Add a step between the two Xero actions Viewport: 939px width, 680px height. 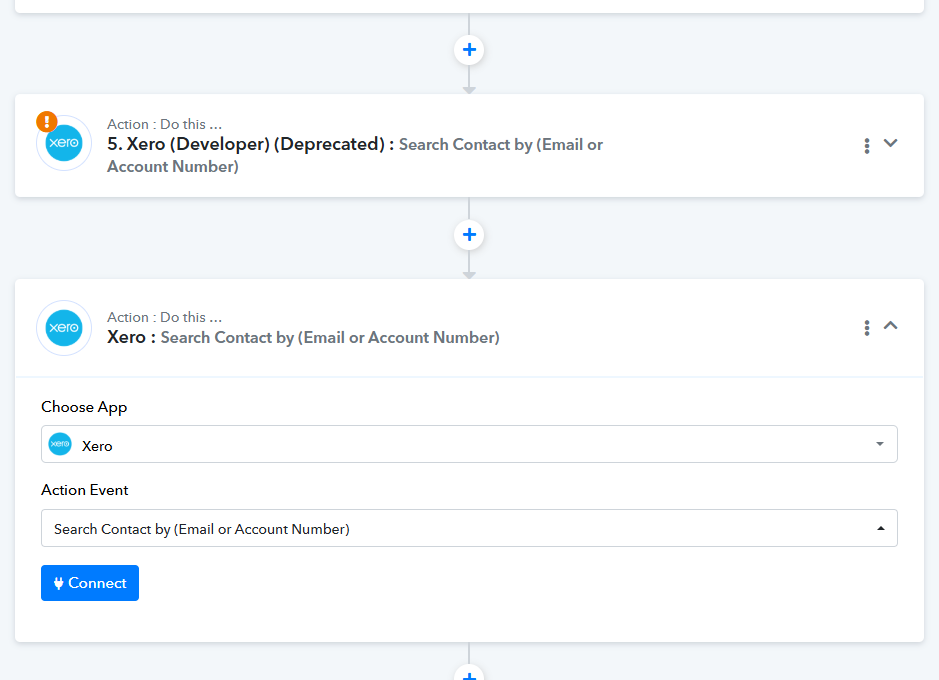coord(469,235)
